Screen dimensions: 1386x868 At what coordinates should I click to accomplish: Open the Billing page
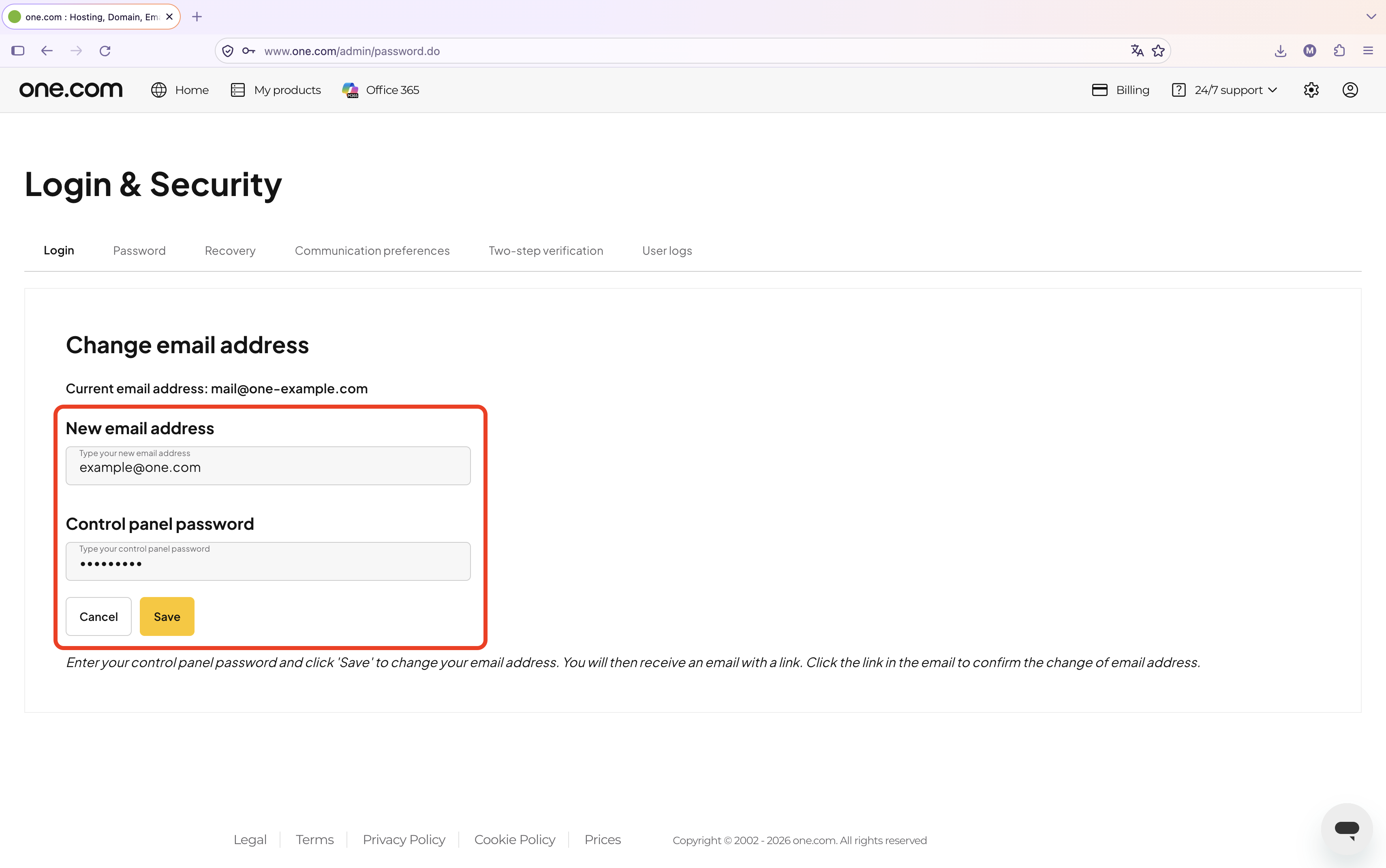pyautogui.click(x=1120, y=90)
